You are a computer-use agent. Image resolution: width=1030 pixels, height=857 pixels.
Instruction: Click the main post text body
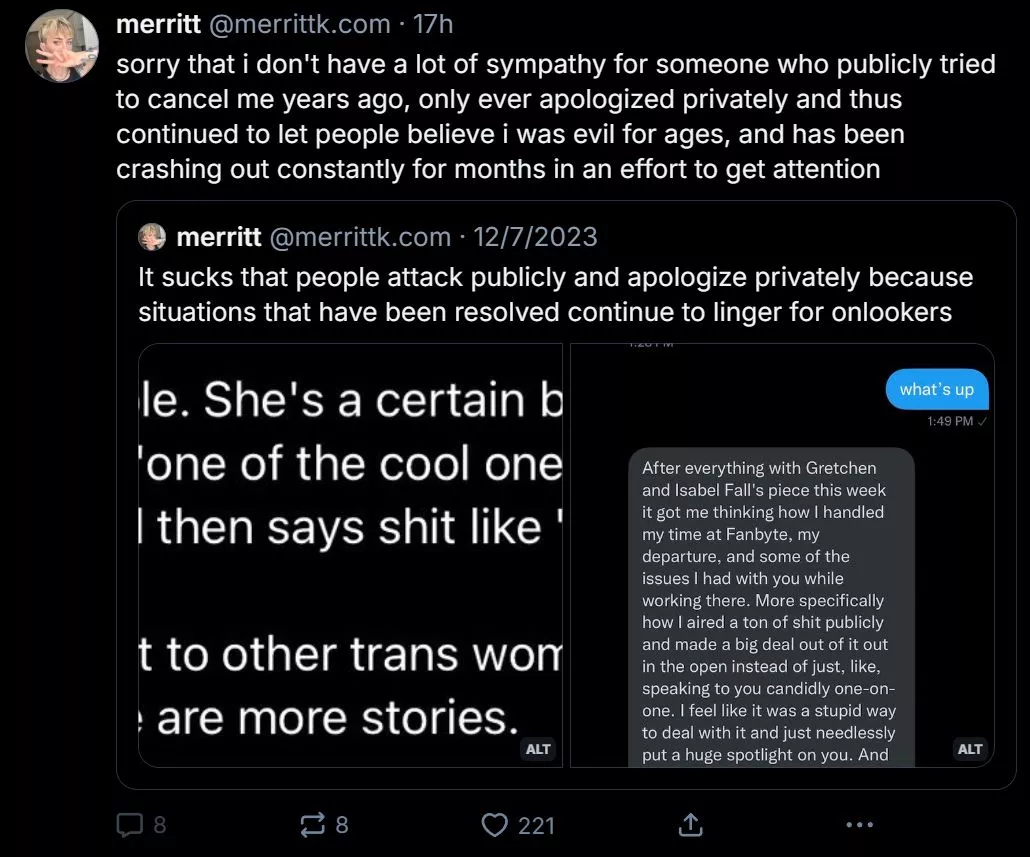(555, 117)
